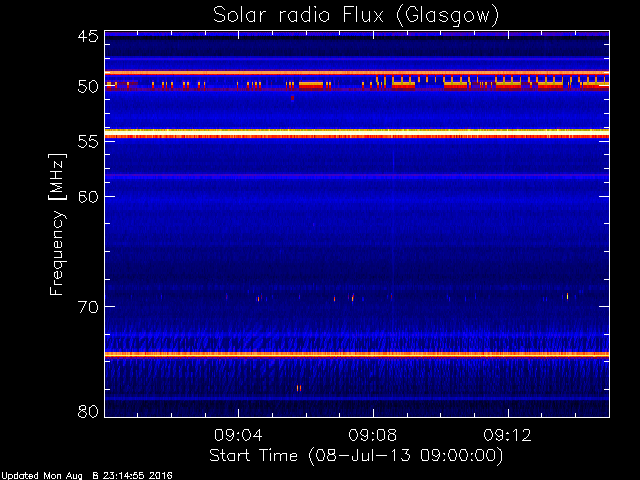Click the 60 frequency tick label

(x=88, y=196)
